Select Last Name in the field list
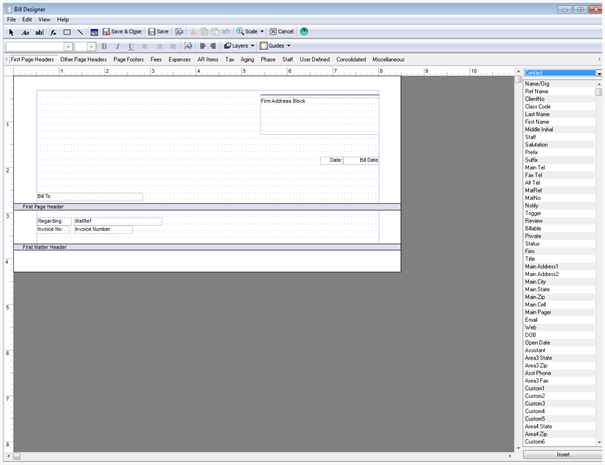605x465 pixels. pyautogui.click(x=559, y=114)
